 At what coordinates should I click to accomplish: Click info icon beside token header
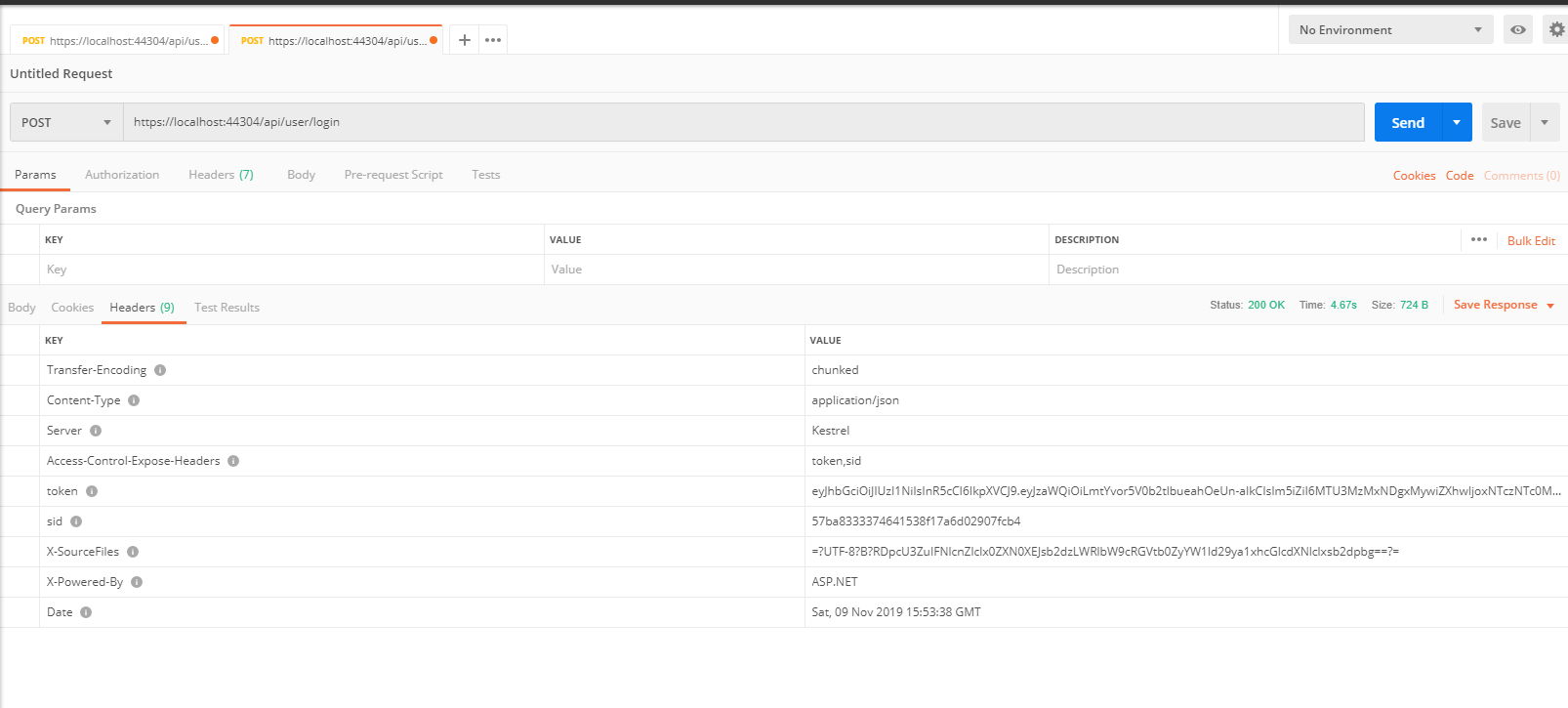click(x=92, y=491)
